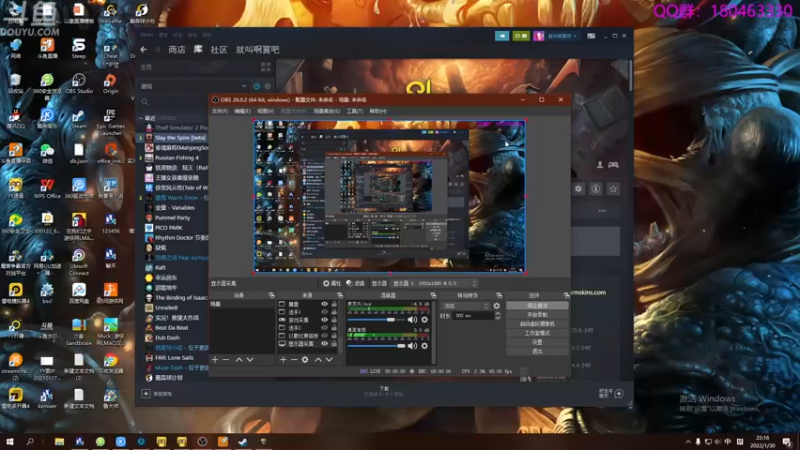Viewport: 800px width, 450px height.
Task: Toggle lock for 显示器采集 source
Action: click(x=334, y=344)
